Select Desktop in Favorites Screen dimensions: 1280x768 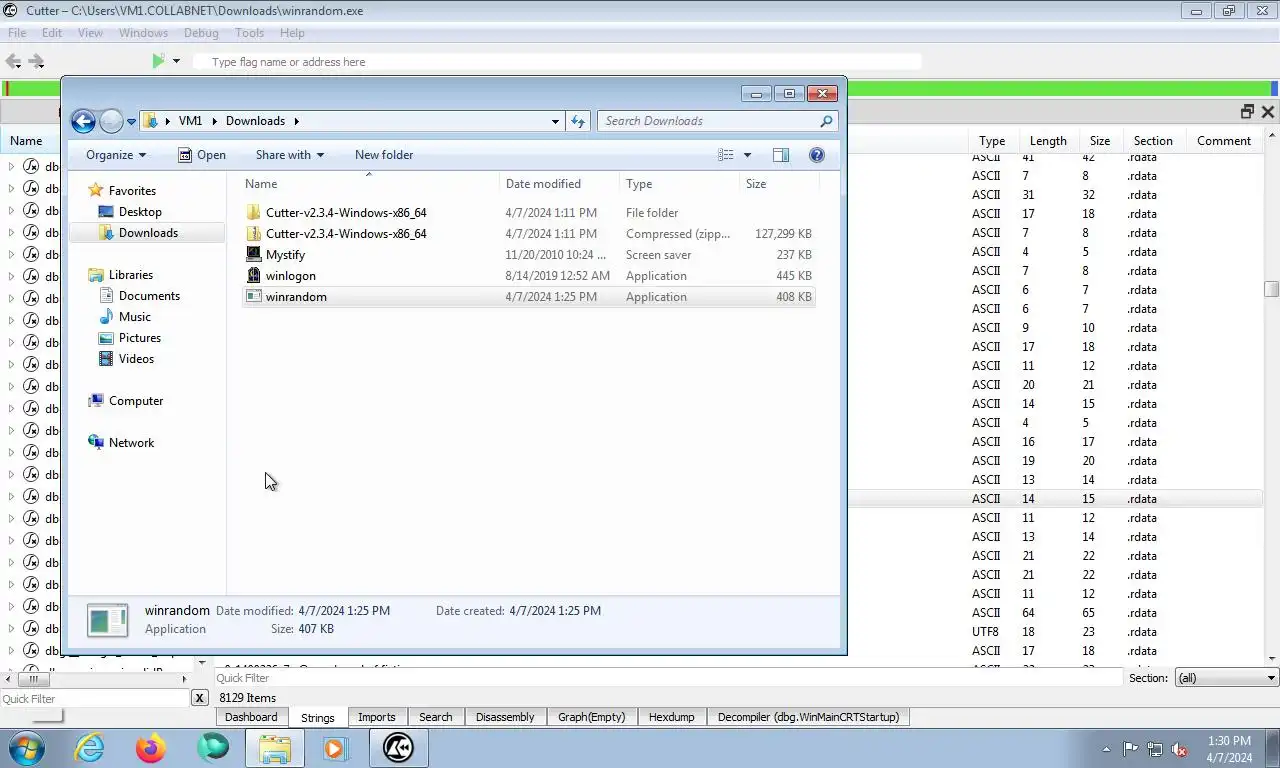point(140,212)
